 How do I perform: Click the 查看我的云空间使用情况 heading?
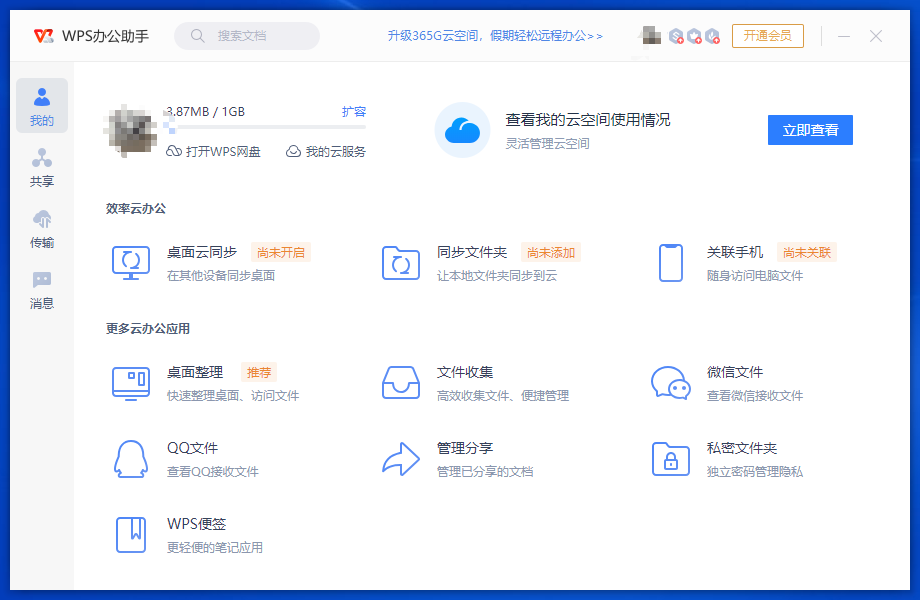click(588, 120)
